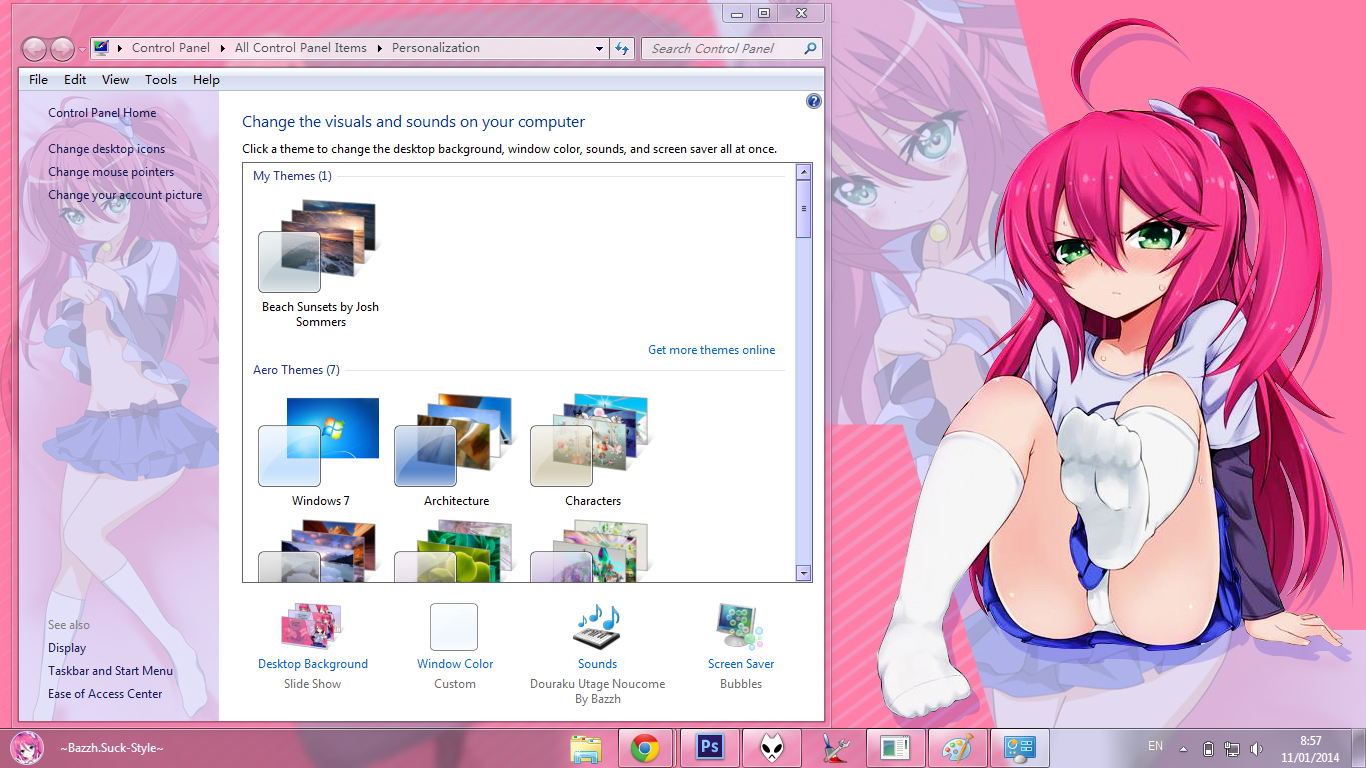This screenshot has width=1366, height=768.
Task: Open Photoshop from the taskbar
Action: tap(709, 748)
